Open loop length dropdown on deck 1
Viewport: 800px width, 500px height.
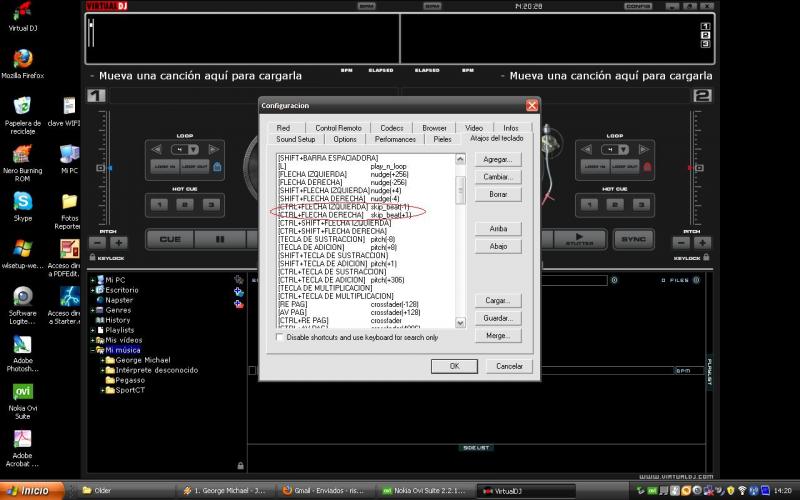tap(193, 149)
